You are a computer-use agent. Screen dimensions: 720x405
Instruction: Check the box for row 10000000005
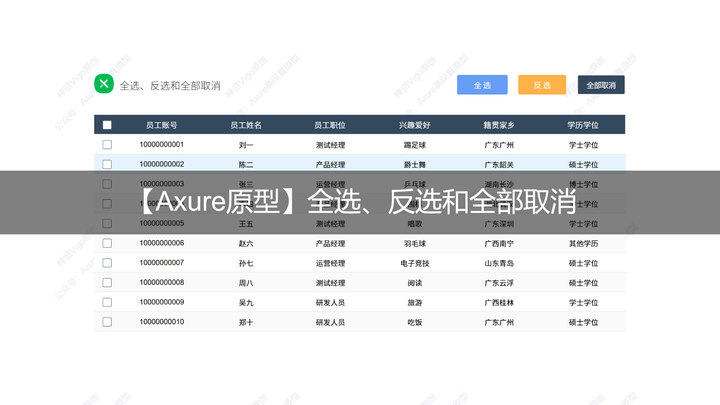point(107,224)
